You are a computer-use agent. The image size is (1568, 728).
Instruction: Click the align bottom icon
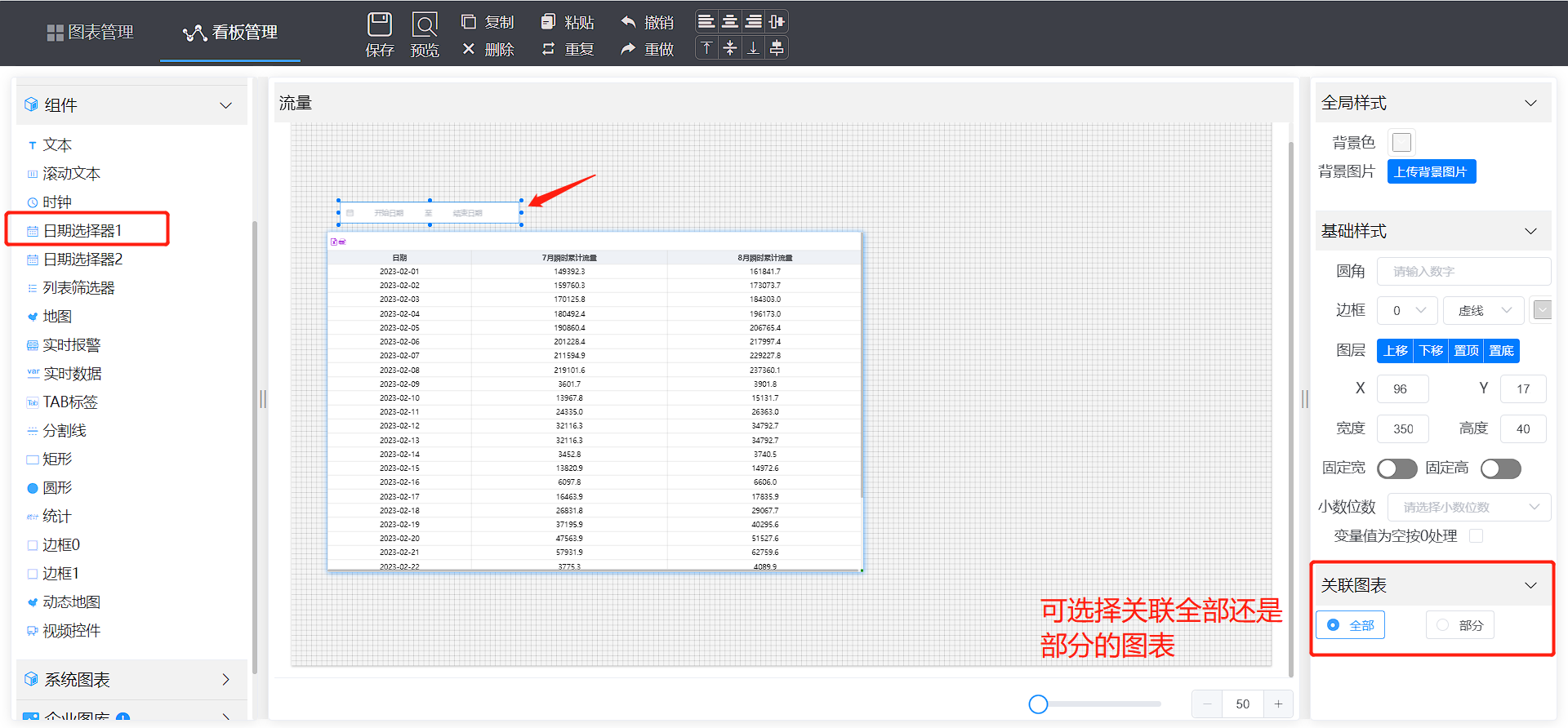(x=753, y=48)
